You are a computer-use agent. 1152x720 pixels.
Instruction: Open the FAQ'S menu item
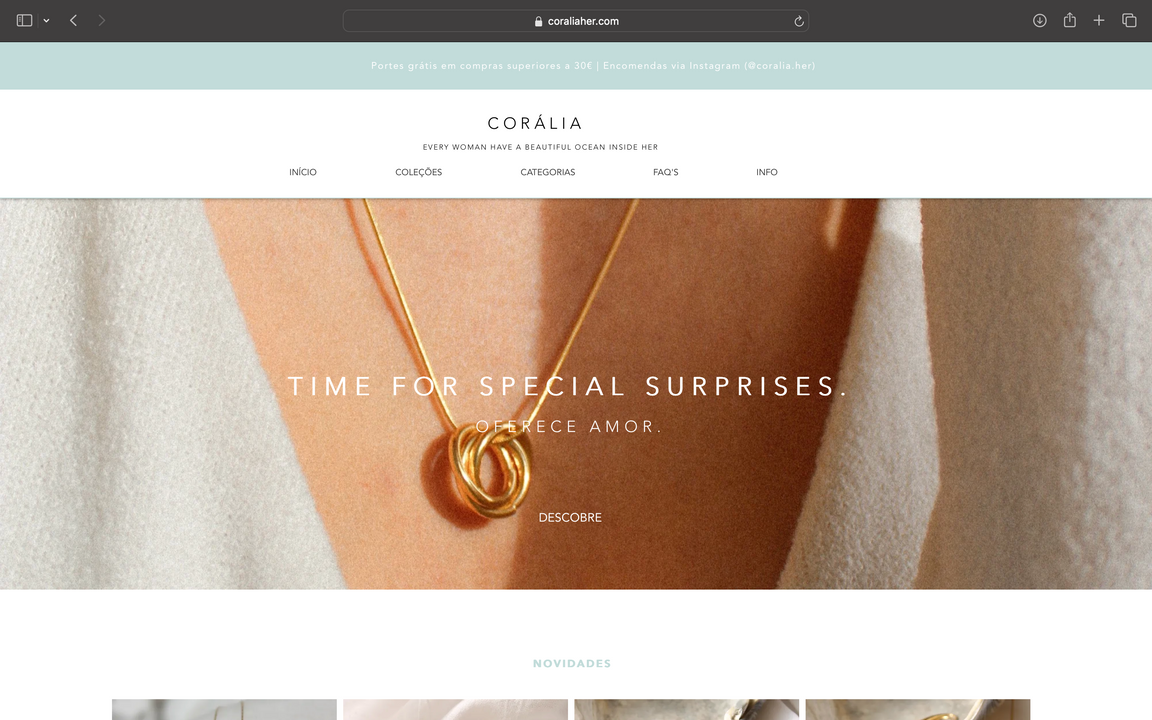pos(666,172)
